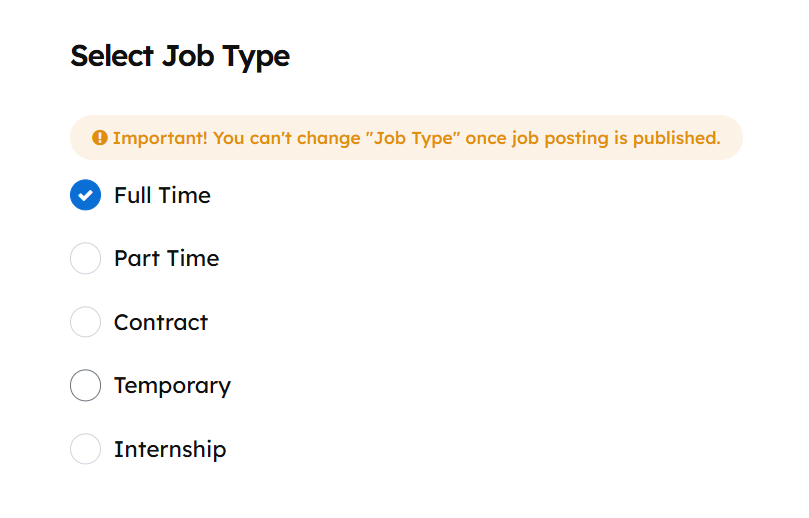
Task: Click the blue checkmark icon beside Full Time
Action: tap(86, 195)
